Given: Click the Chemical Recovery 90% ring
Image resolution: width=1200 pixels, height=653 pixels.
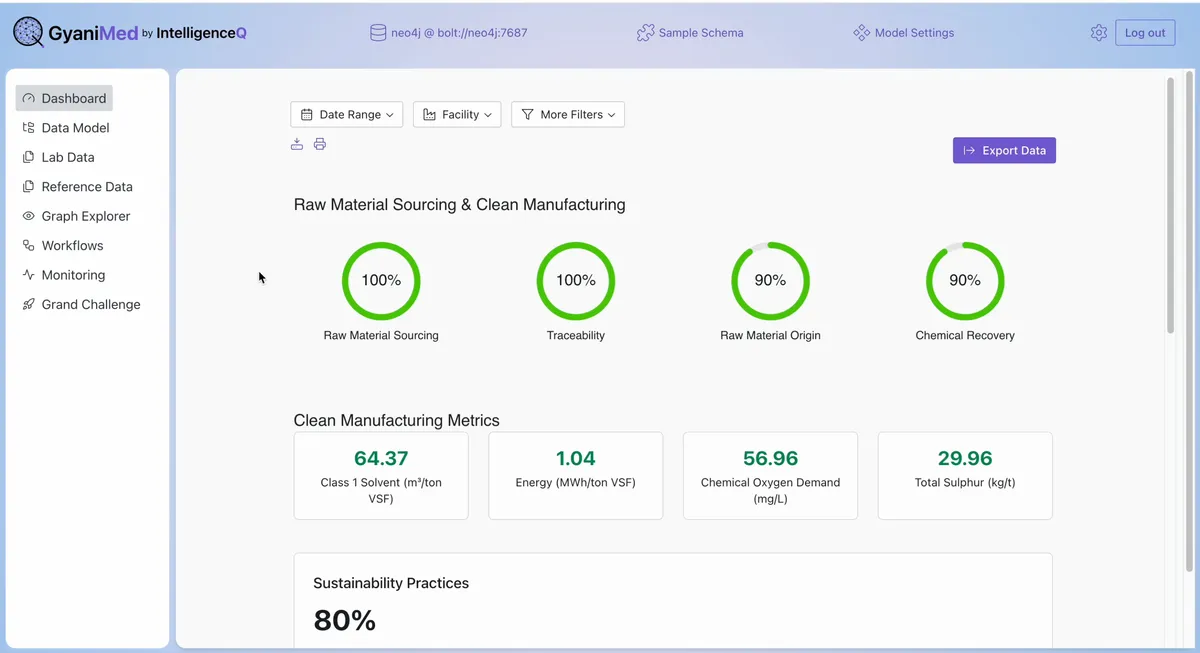Looking at the screenshot, I should pos(965,281).
